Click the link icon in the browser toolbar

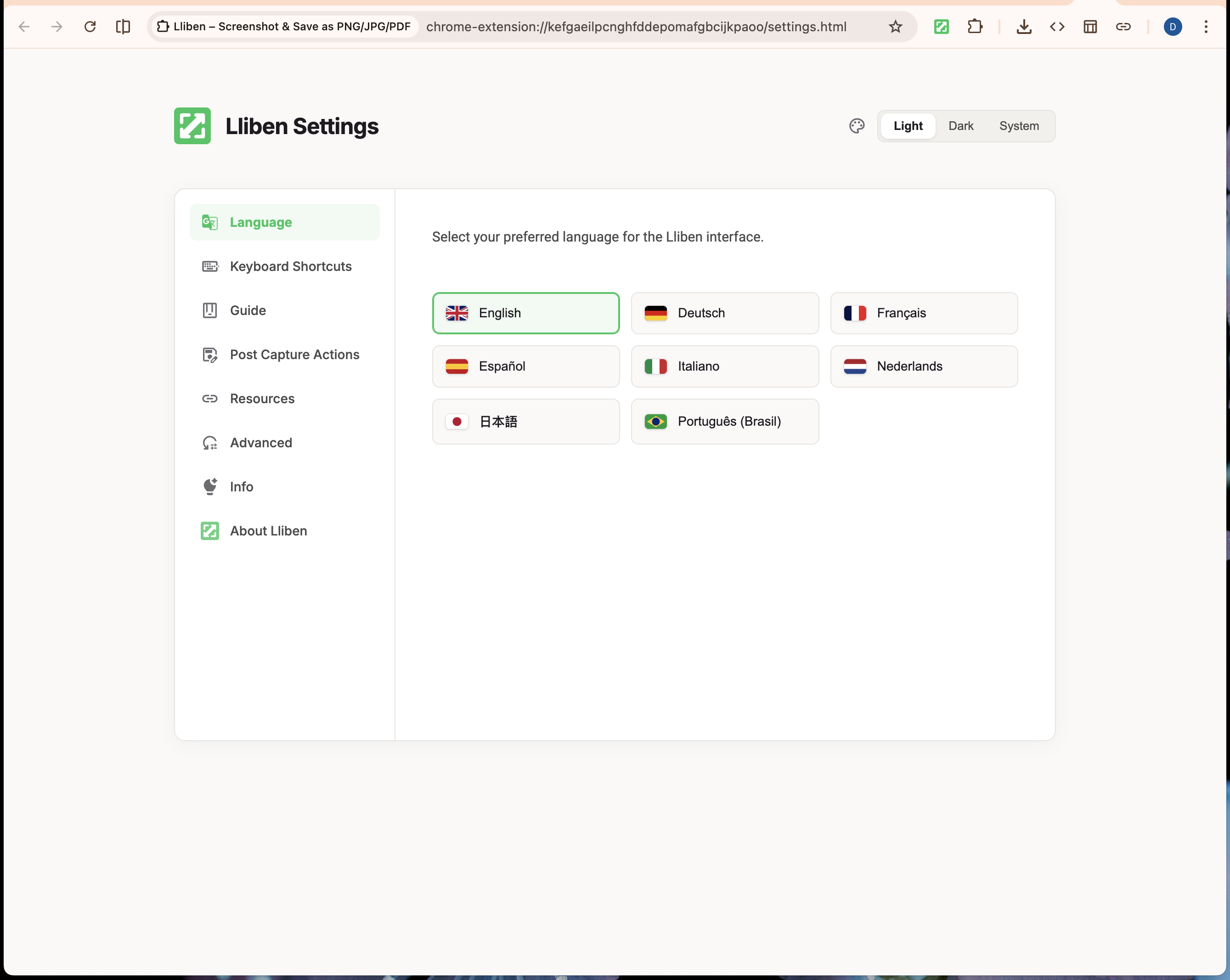tap(1123, 26)
